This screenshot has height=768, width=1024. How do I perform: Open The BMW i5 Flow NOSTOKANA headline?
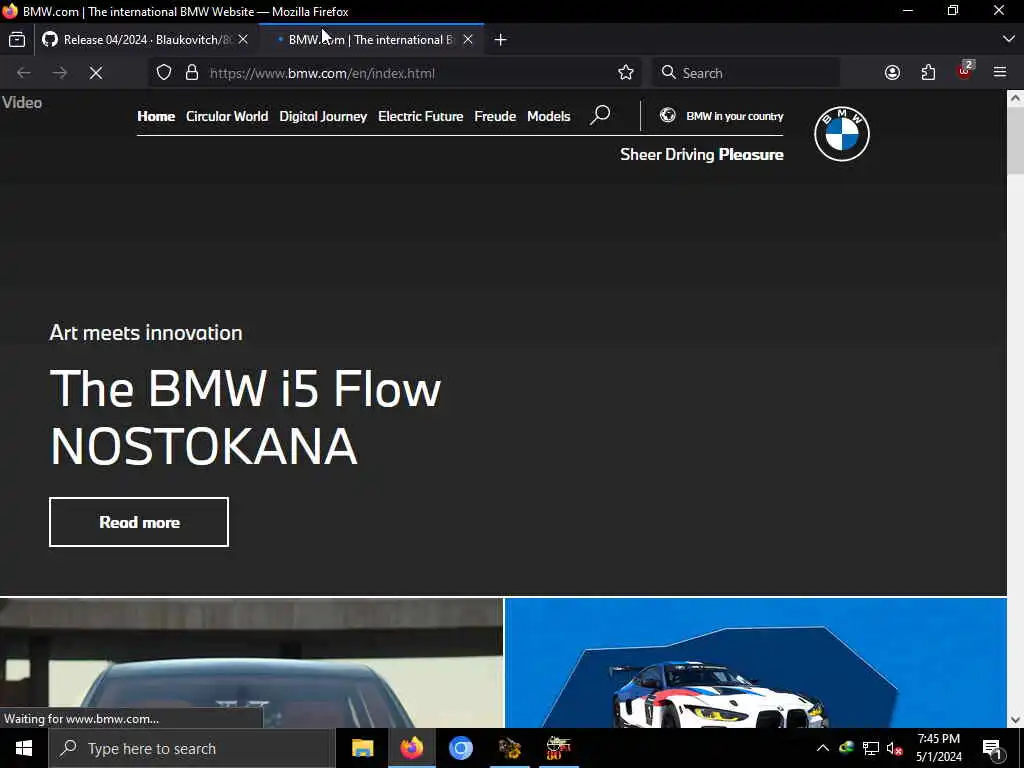246,417
